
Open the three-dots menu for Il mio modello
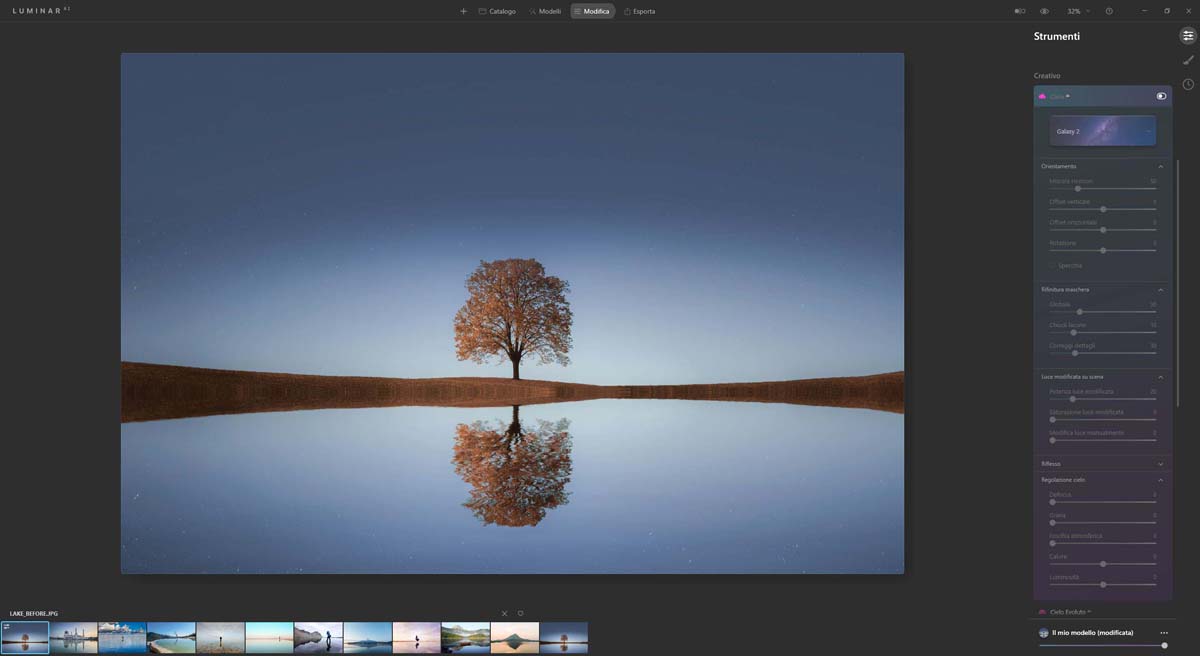click(x=1163, y=633)
